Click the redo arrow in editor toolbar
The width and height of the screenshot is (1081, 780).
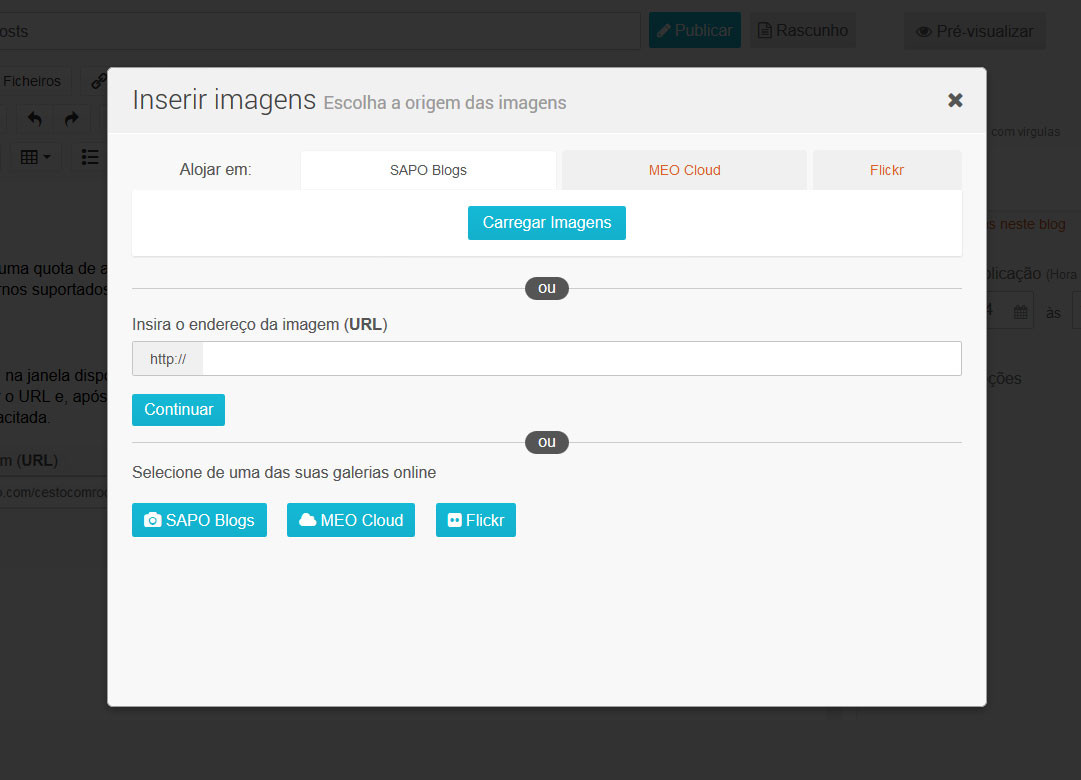click(71, 119)
